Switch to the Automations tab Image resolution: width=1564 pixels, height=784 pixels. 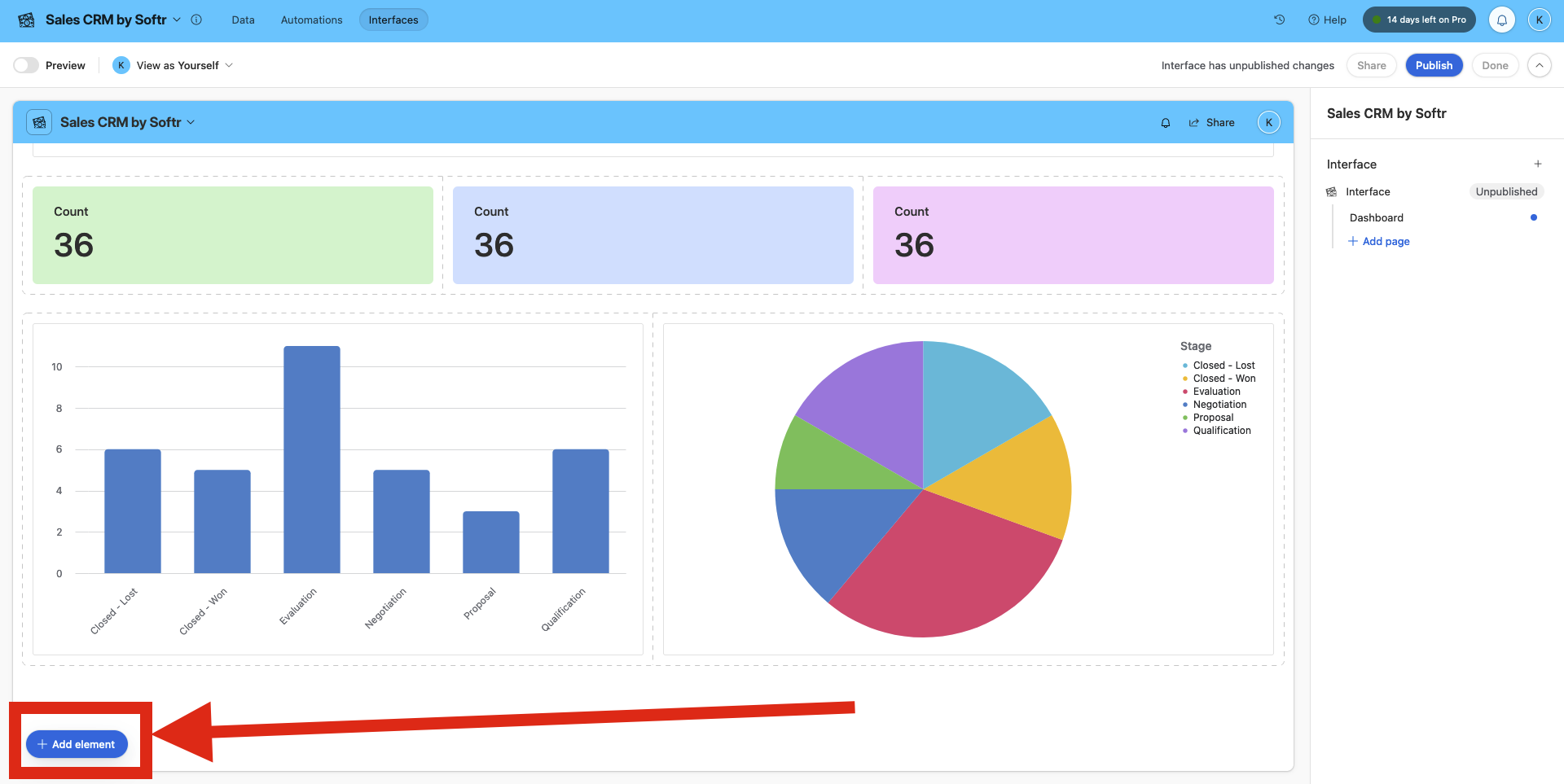point(311,20)
